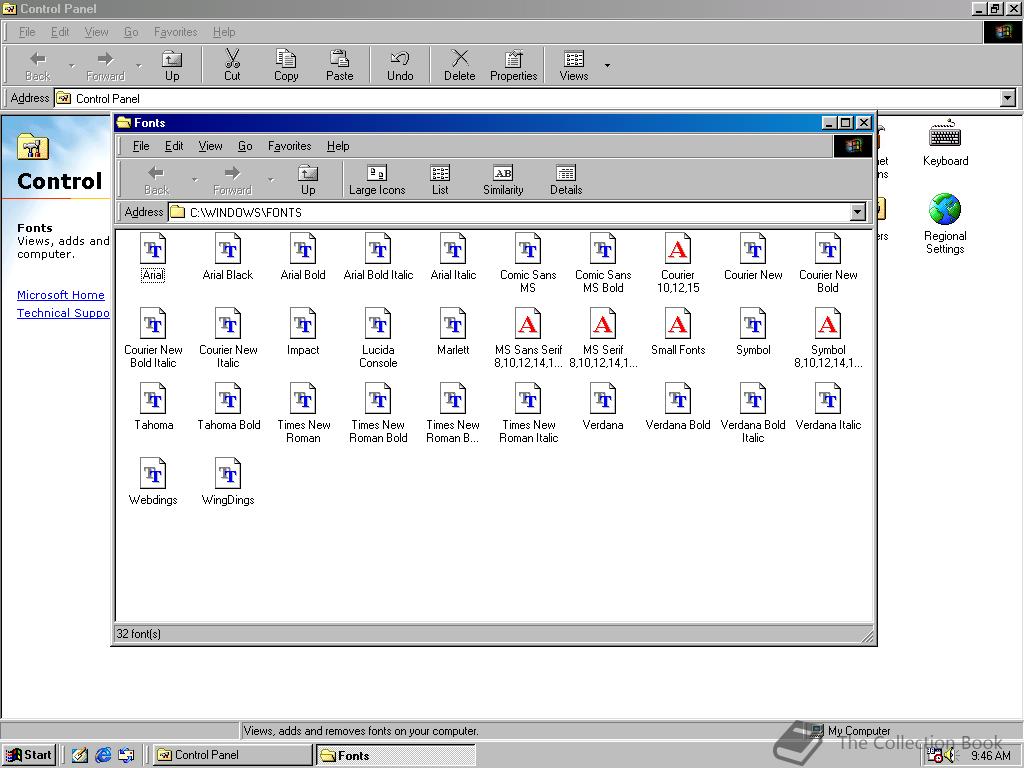Open the Address bar dropdown

(858, 212)
